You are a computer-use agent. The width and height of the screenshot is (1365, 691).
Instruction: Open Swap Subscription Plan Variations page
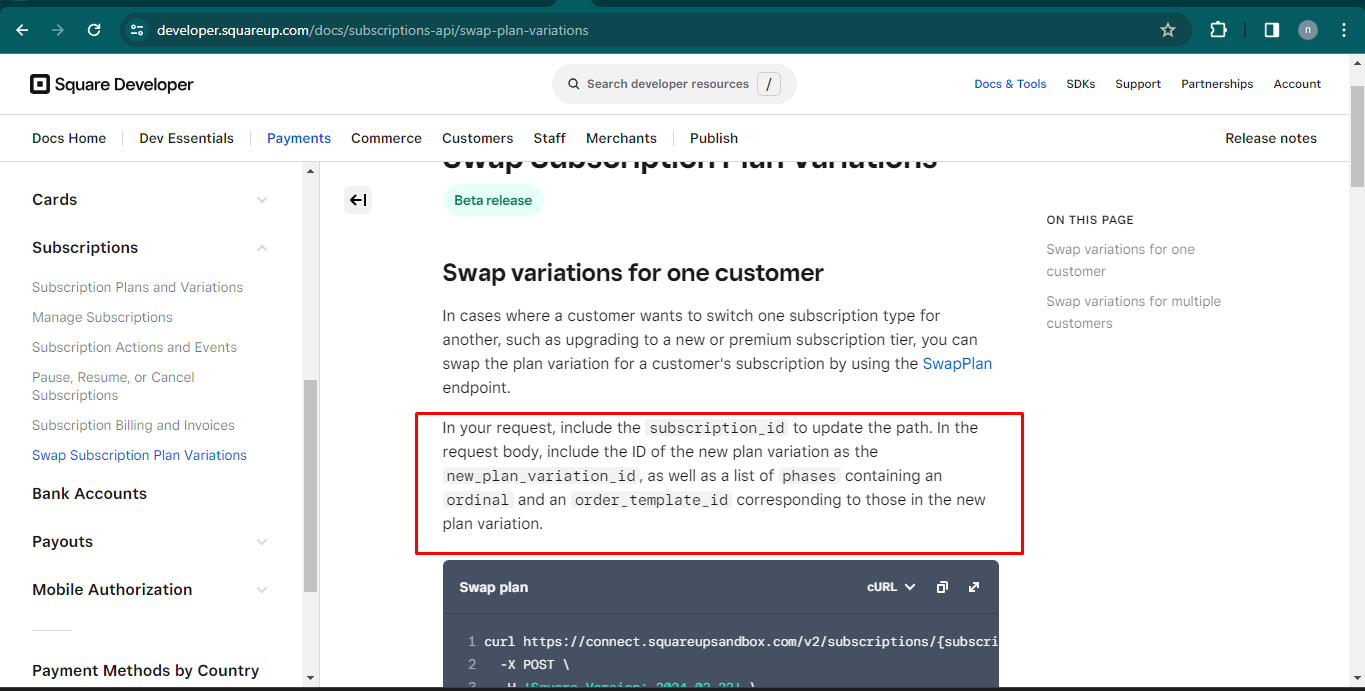(139, 455)
